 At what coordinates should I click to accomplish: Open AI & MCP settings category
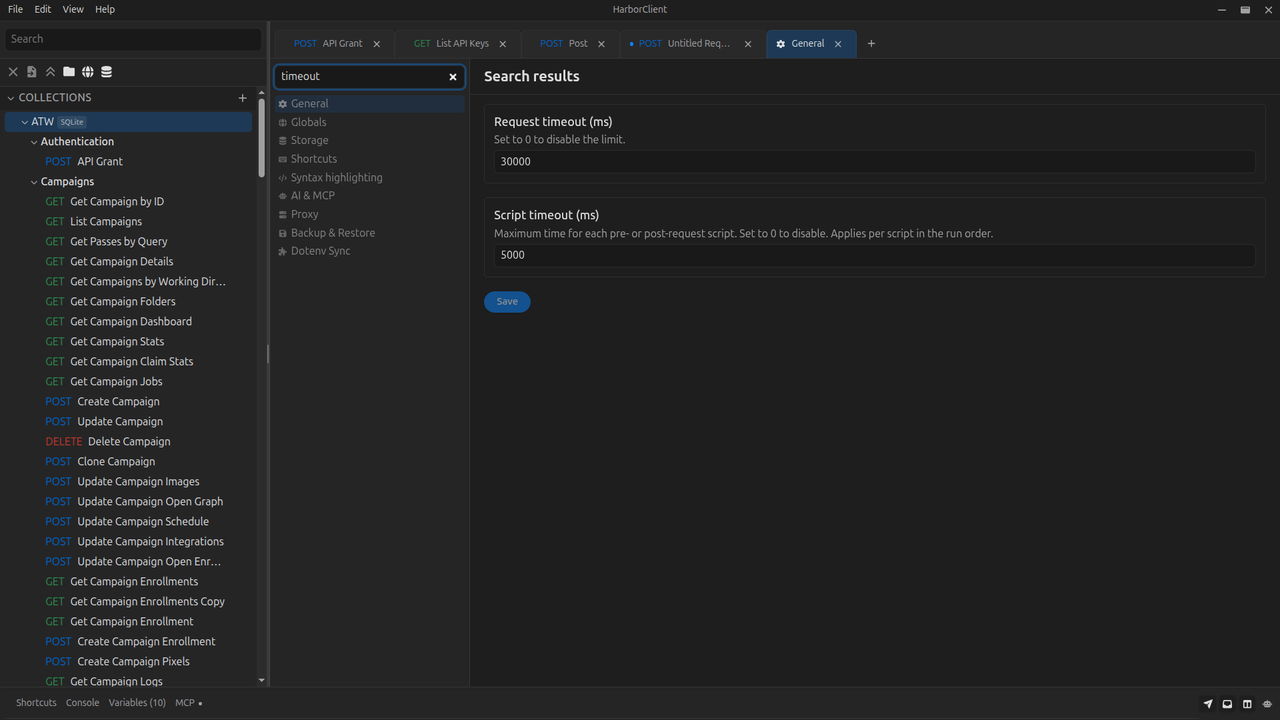click(x=369, y=195)
